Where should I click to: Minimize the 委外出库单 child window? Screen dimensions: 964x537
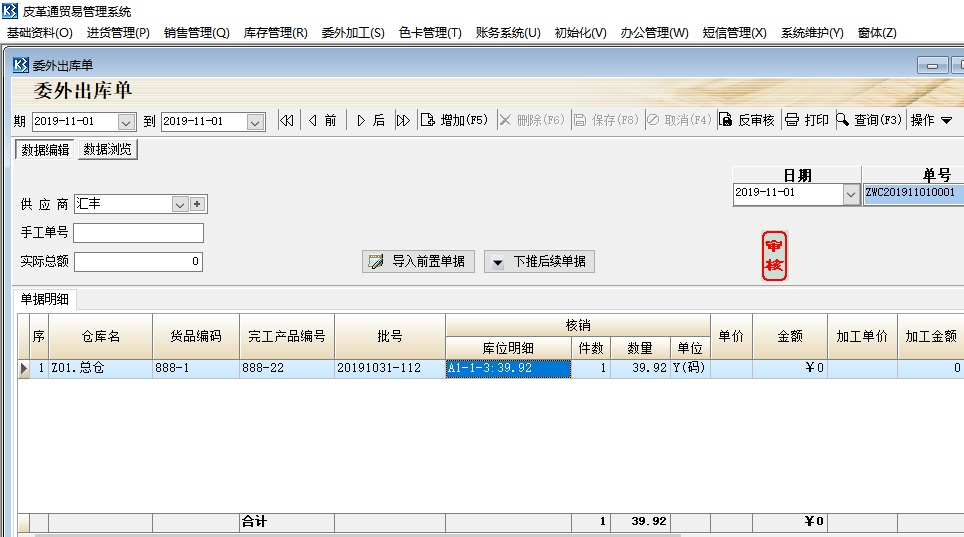(x=933, y=65)
